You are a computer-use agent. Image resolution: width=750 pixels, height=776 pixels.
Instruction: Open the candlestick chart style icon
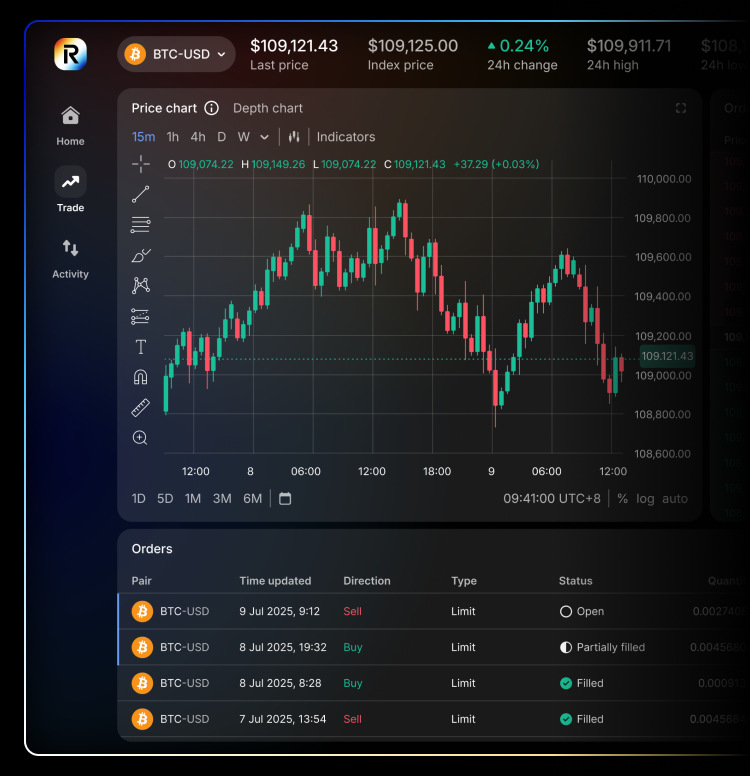click(294, 137)
